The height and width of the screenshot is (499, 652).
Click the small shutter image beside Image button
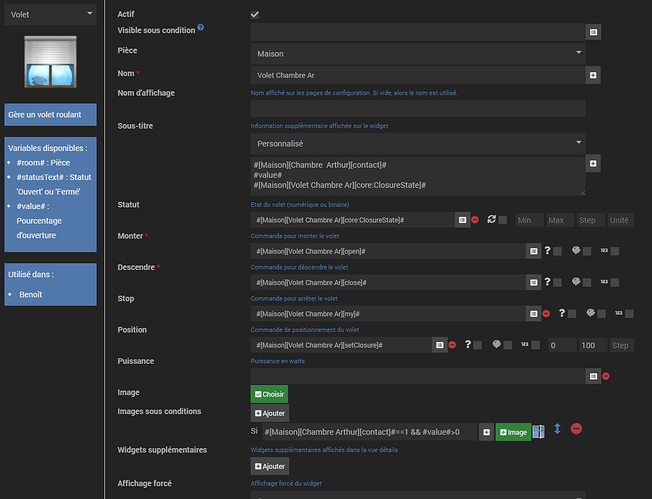pos(538,432)
